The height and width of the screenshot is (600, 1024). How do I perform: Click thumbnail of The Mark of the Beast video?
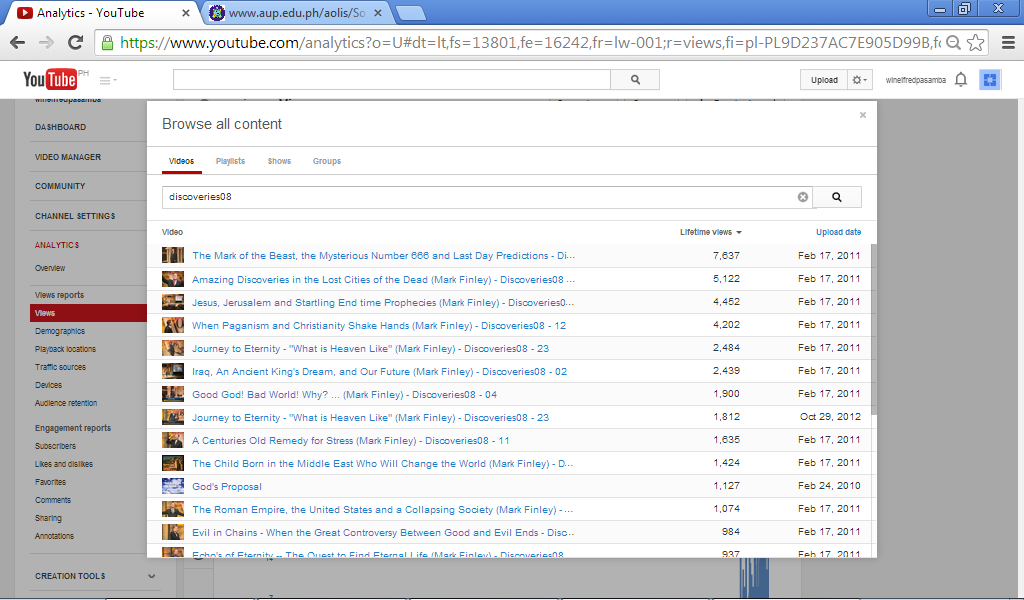pos(173,255)
